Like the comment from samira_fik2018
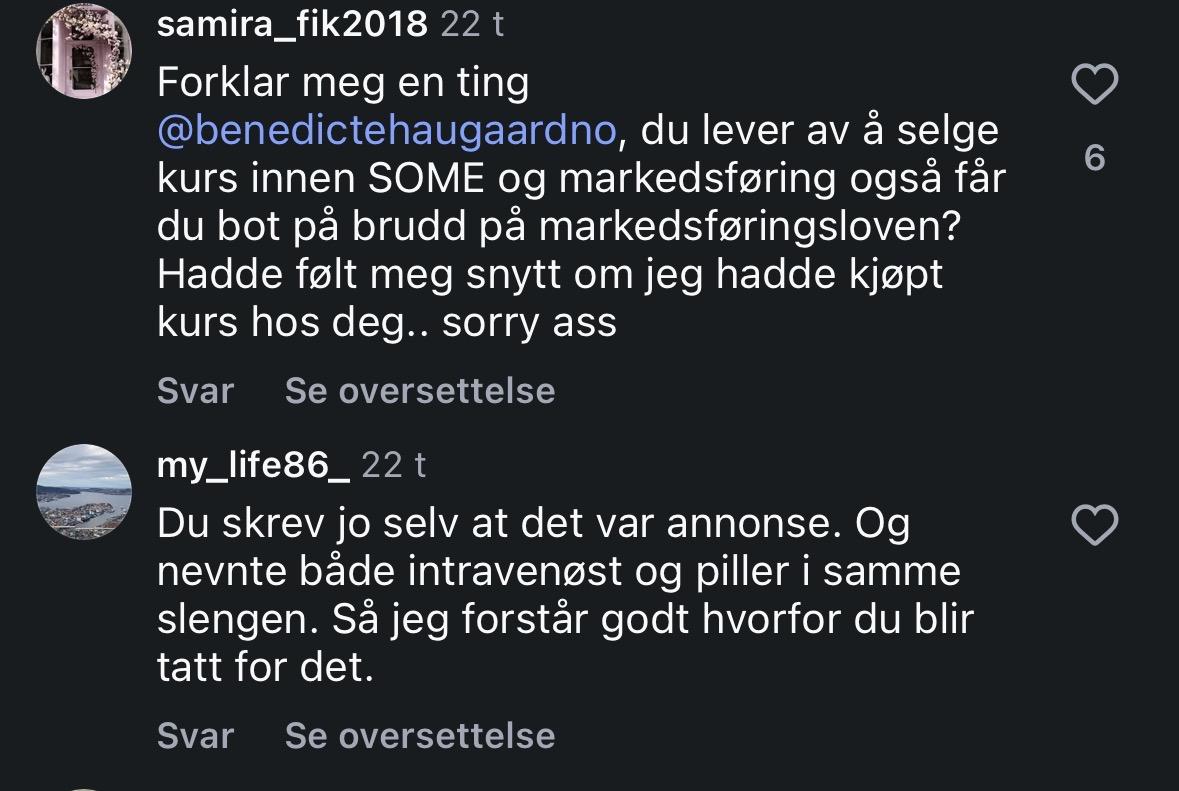1179x791 pixels. click(x=1094, y=86)
